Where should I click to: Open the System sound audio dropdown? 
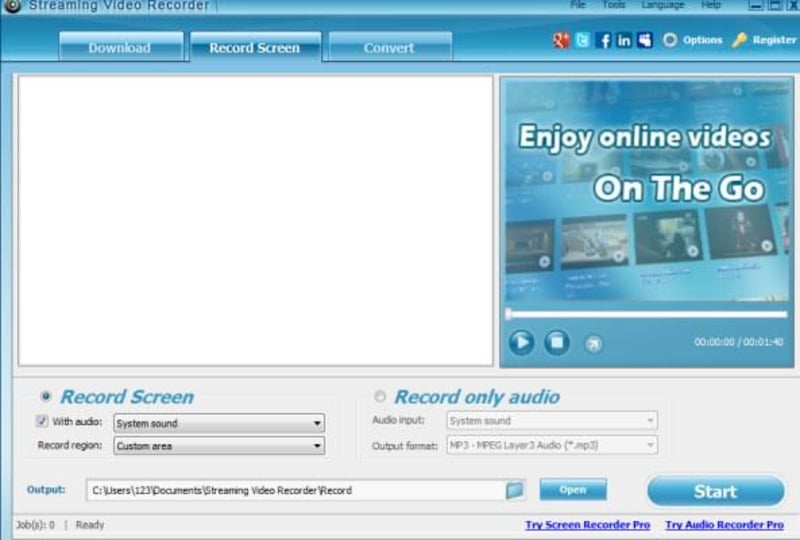click(x=219, y=423)
